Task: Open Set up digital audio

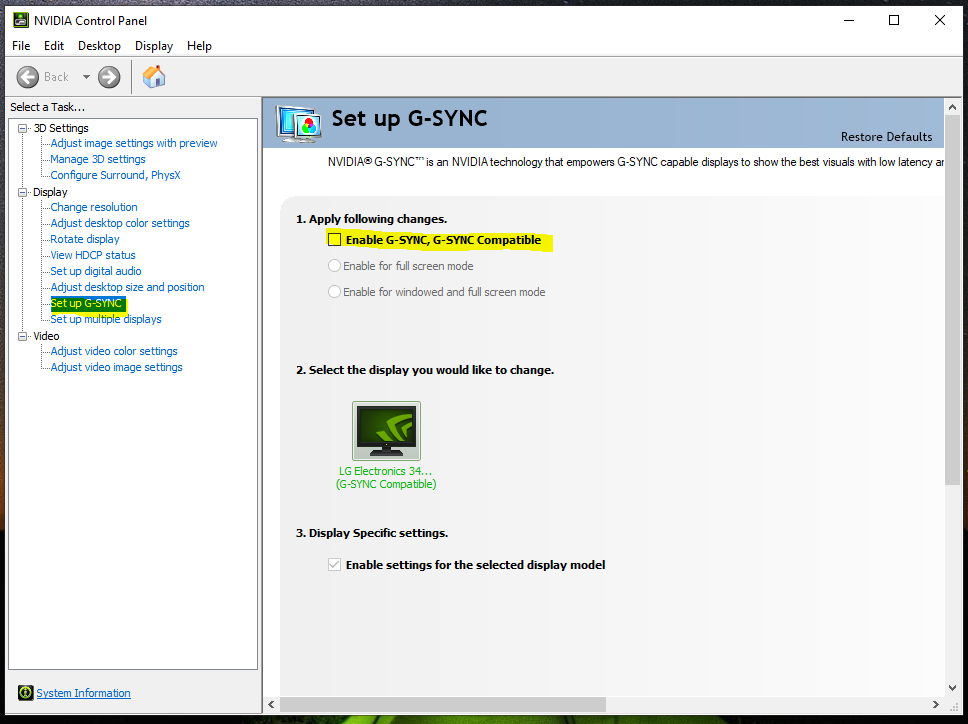Action: point(96,272)
